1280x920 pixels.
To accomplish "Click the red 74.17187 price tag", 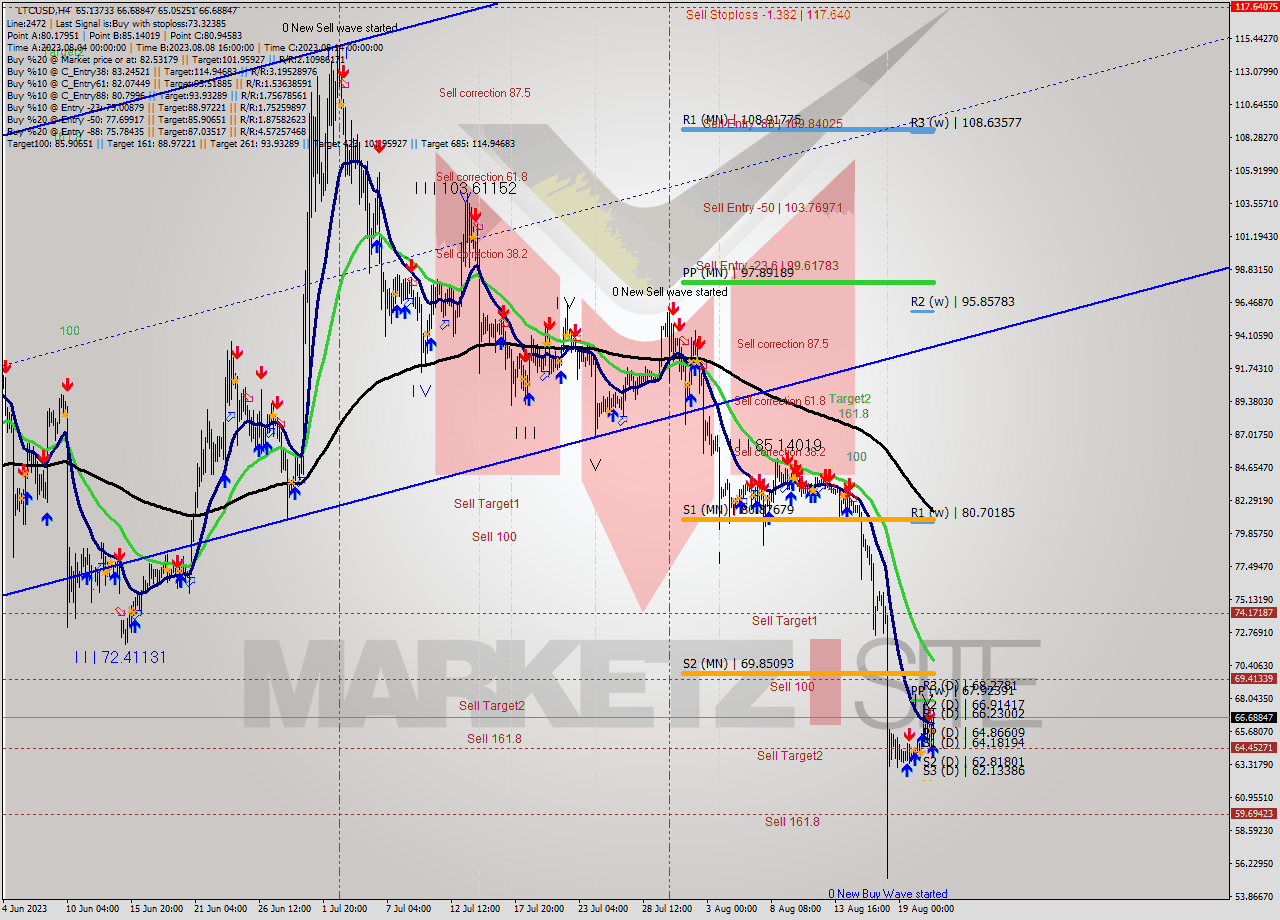I will click(x=1254, y=613).
